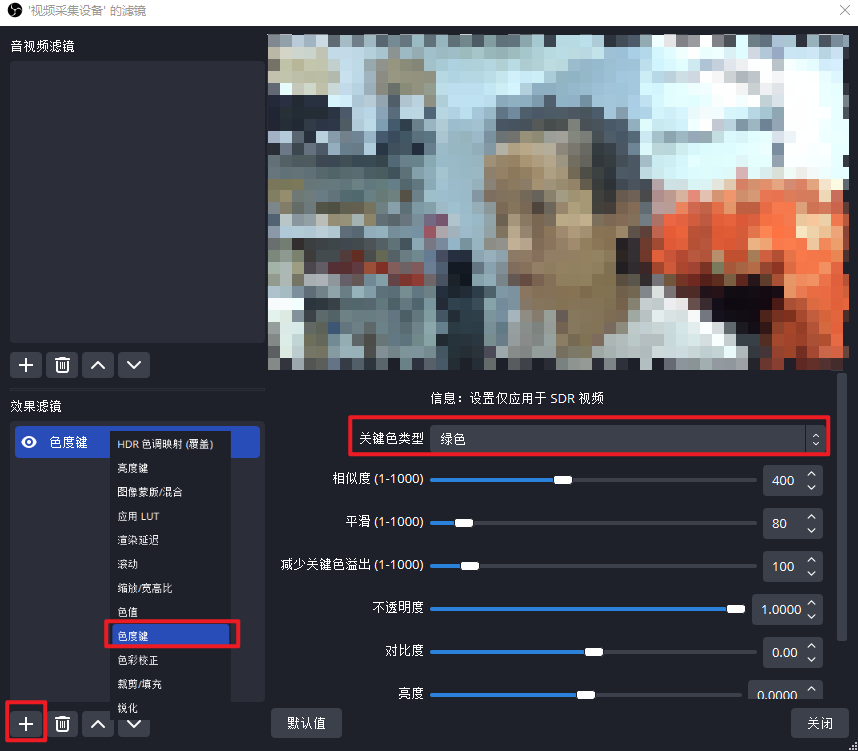Click the plus button under effect filters
The image size is (858, 751).
pos(26,723)
